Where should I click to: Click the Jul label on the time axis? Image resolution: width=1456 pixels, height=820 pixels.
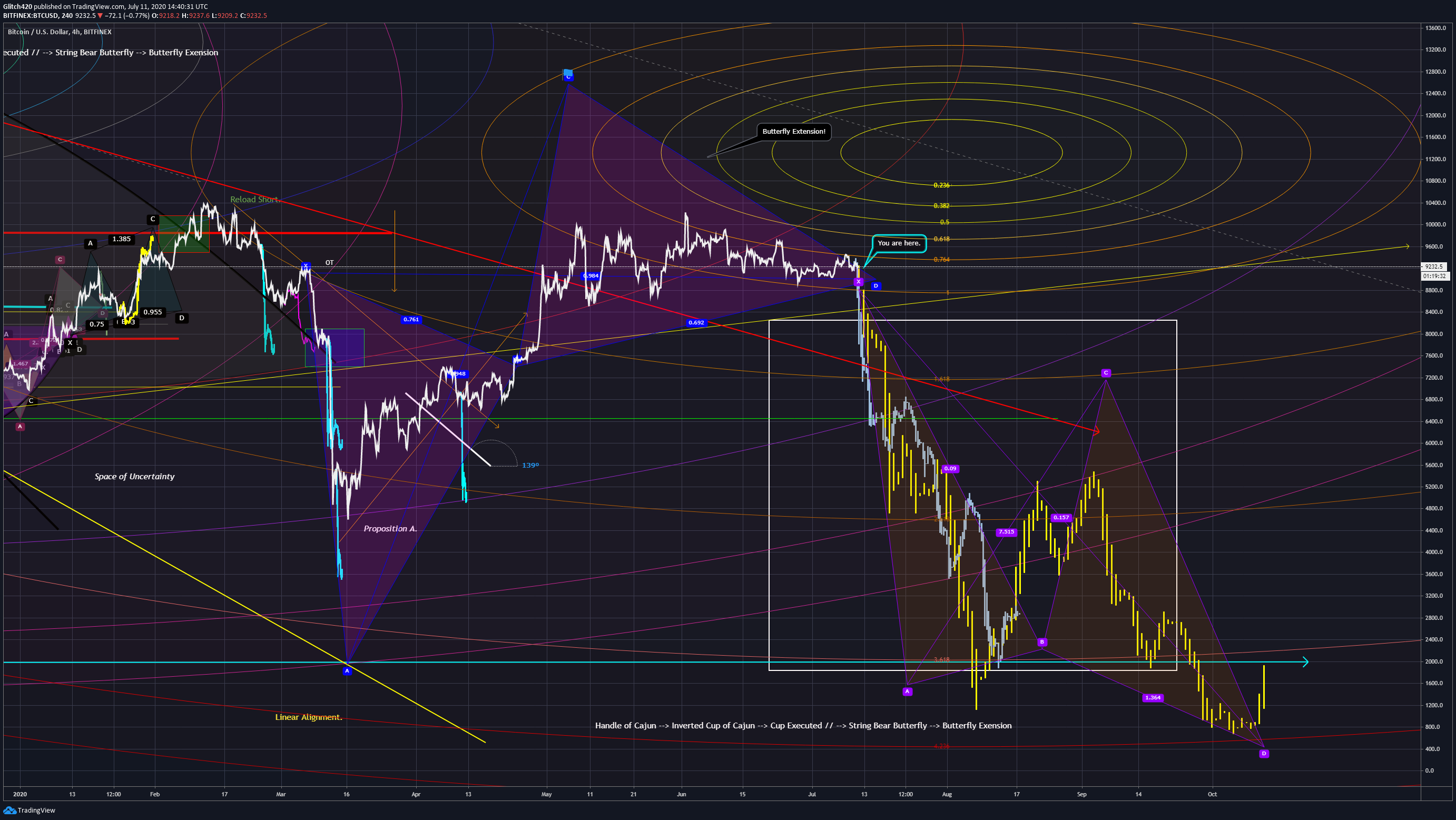812,794
